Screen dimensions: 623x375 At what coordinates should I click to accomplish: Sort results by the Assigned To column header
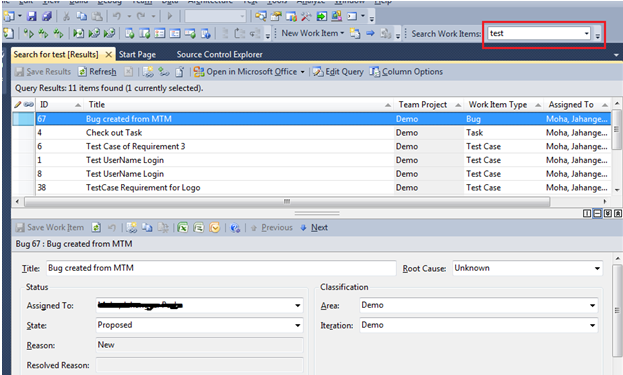[x=577, y=105]
